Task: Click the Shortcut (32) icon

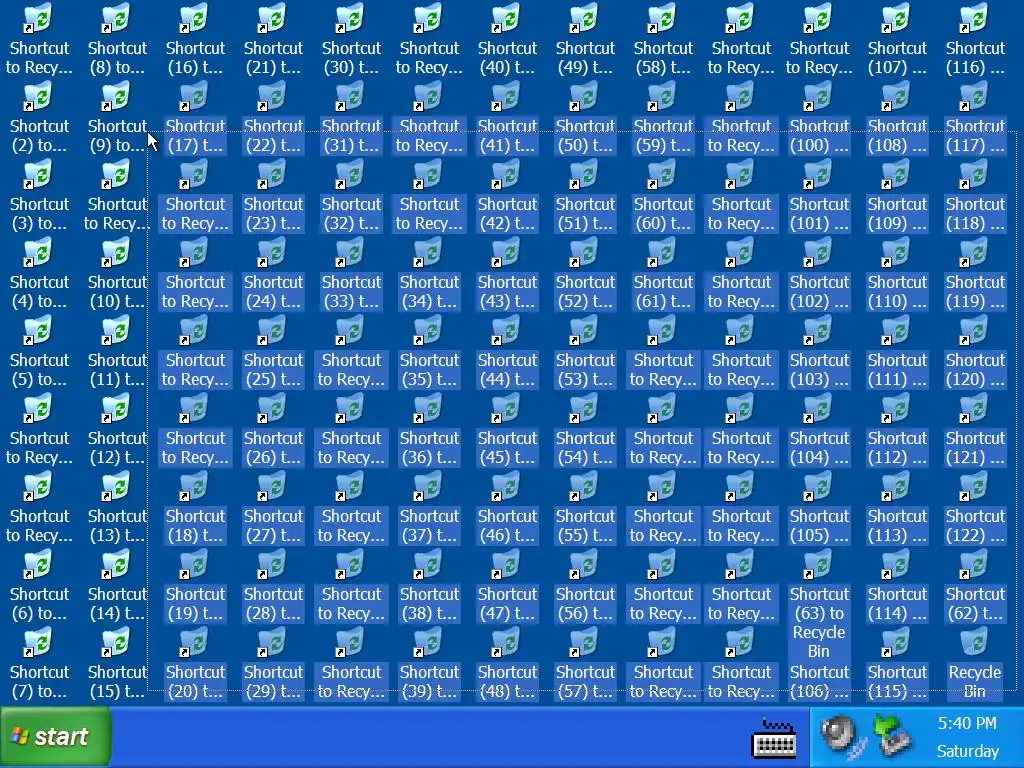Action: pyautogui.click(x=351, y=174)
